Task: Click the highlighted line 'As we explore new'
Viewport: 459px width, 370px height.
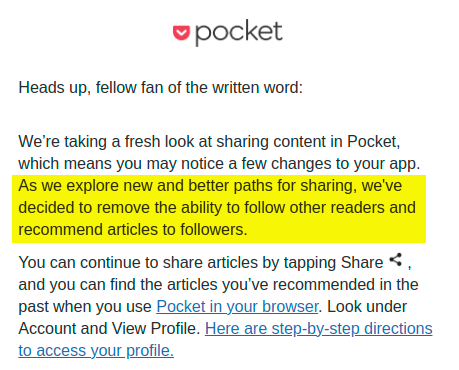Action: [x=210, y=185]
